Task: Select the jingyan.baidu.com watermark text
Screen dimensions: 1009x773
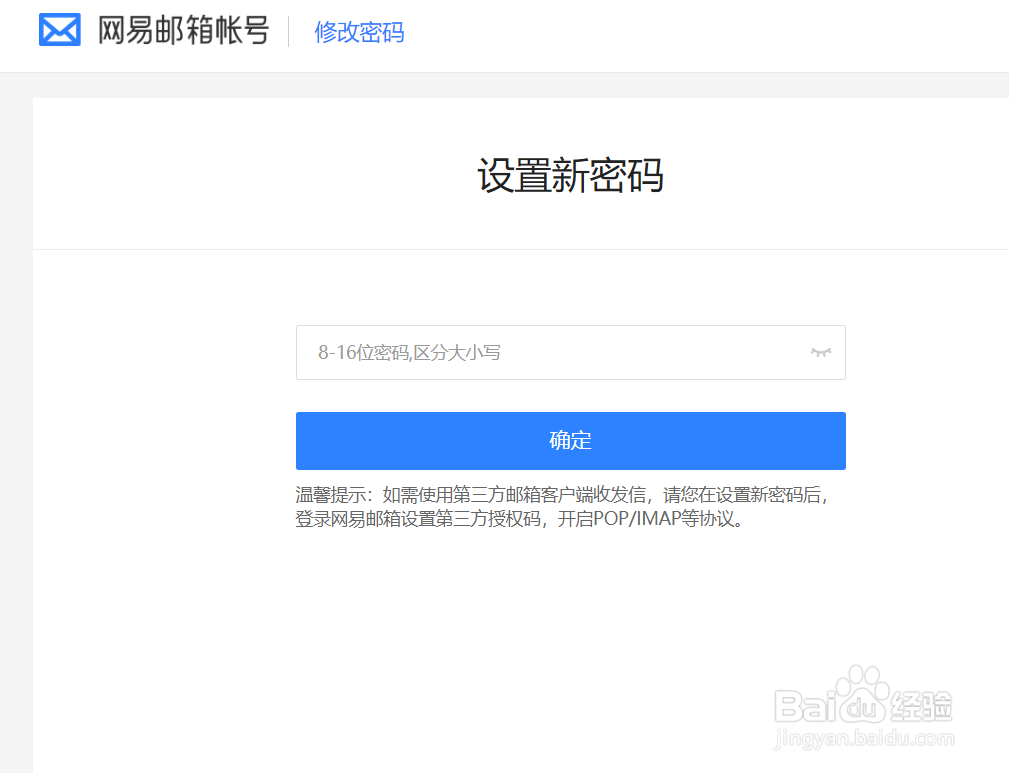Action: (862, 740)
